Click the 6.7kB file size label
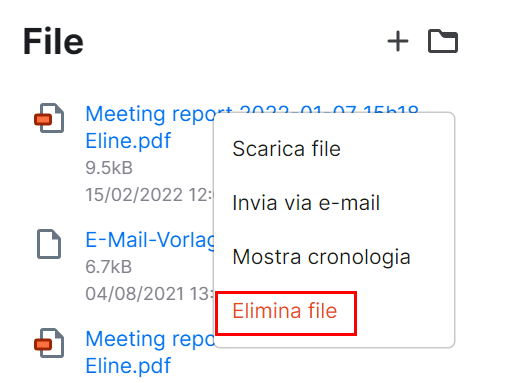The height and width of the screenshot is (383, 512). click(109, 267)
